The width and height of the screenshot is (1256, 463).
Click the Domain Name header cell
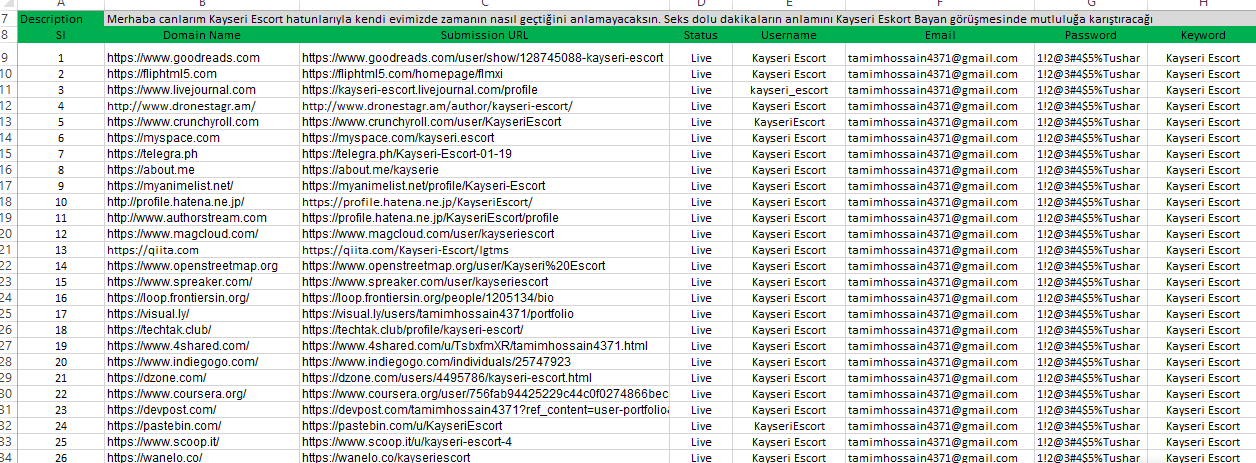click(x=202, y=35)
